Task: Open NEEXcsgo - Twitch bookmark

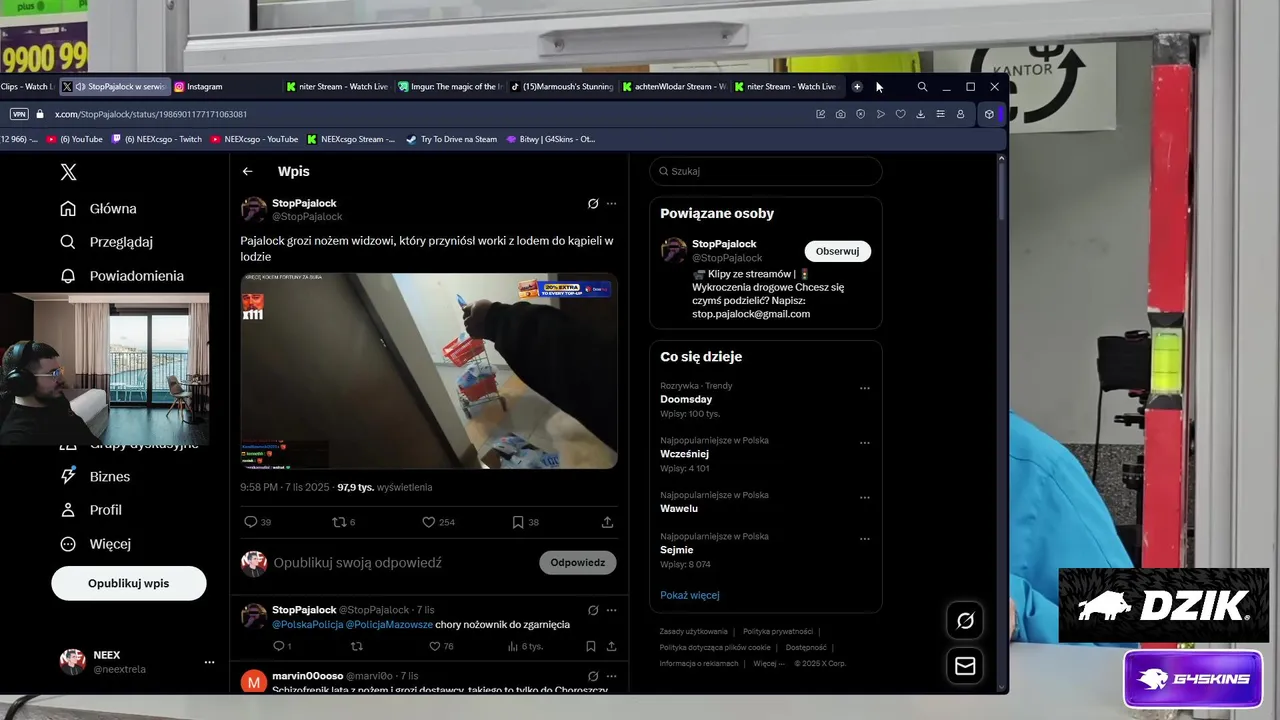Action: tap(156, 139)
